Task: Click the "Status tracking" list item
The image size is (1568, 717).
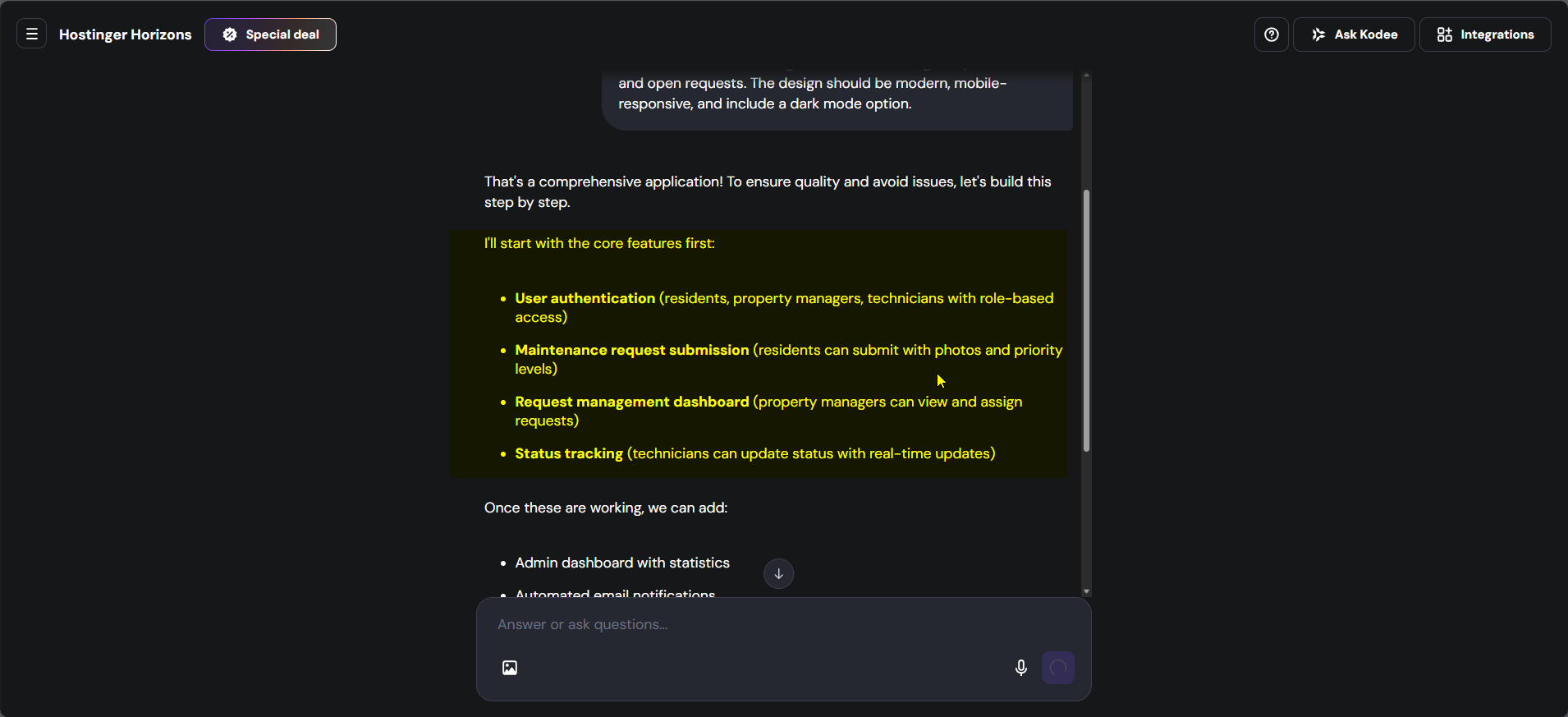Action: click(x=569, y=453)
